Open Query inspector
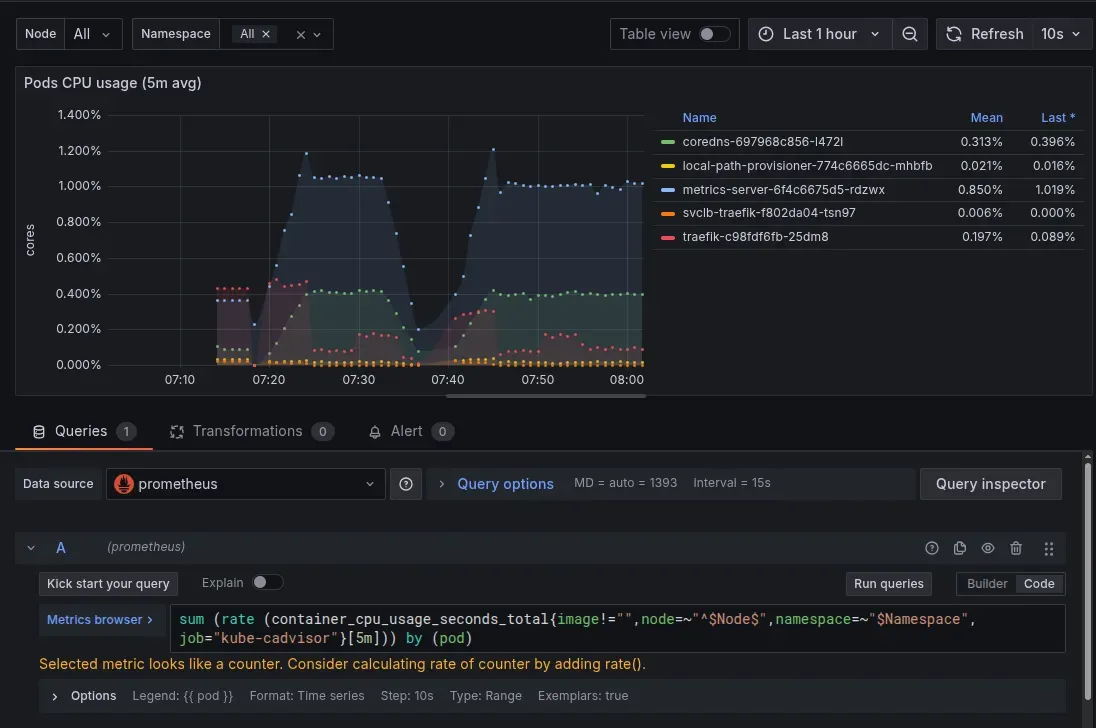1096x728 pixels. [x=990, y=484]
